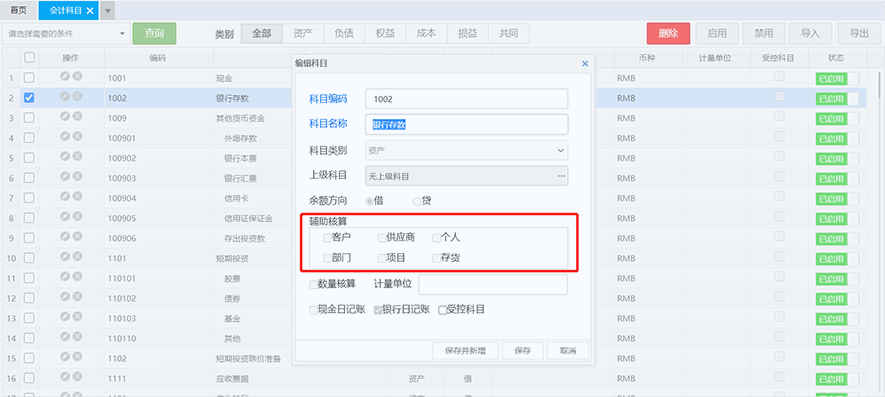Filter by the 损益 category tab
This screenshot has width=885, height=397.
click(467, 33)
